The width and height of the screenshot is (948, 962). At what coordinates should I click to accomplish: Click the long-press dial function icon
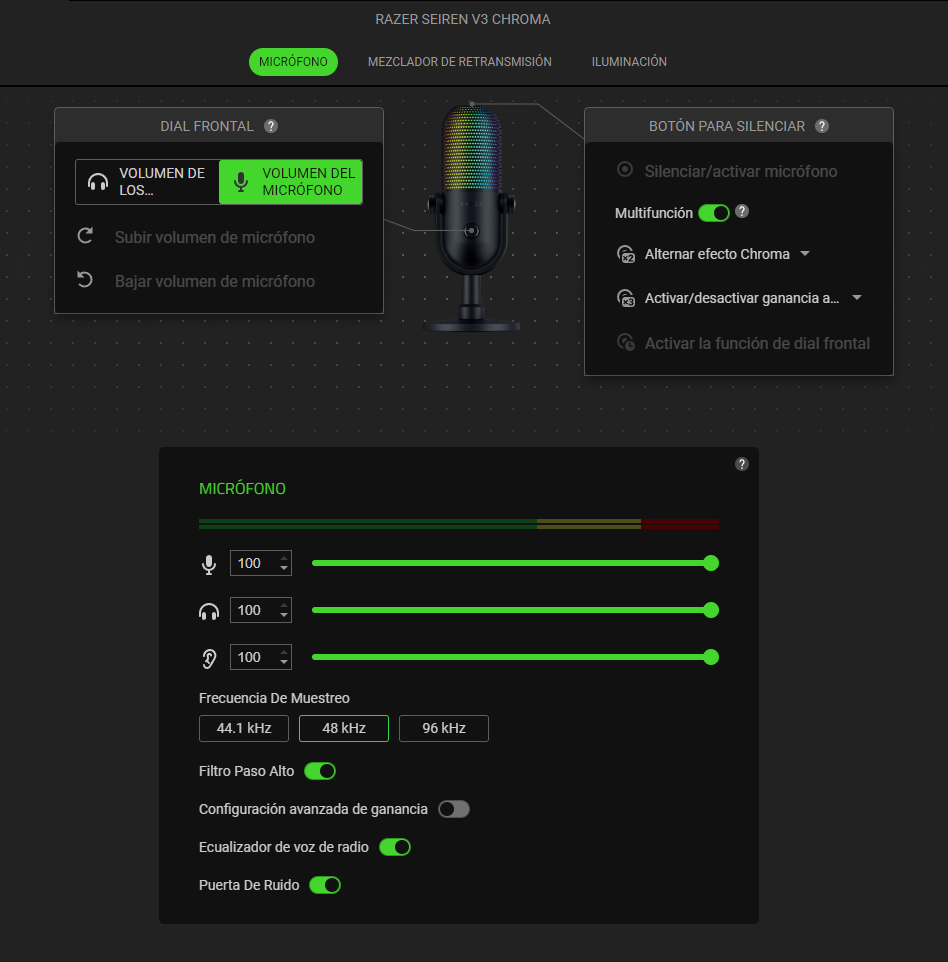[625, 342]
